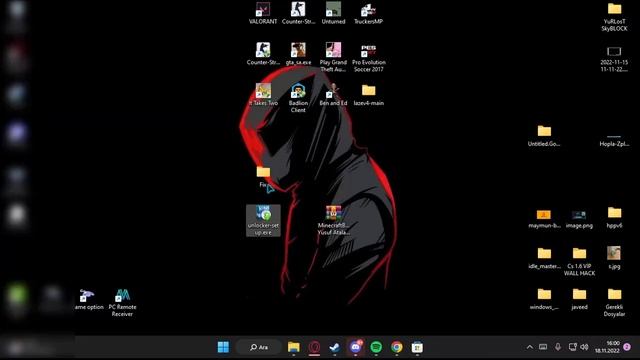Select the javeed folder

(x=579, y=299)
